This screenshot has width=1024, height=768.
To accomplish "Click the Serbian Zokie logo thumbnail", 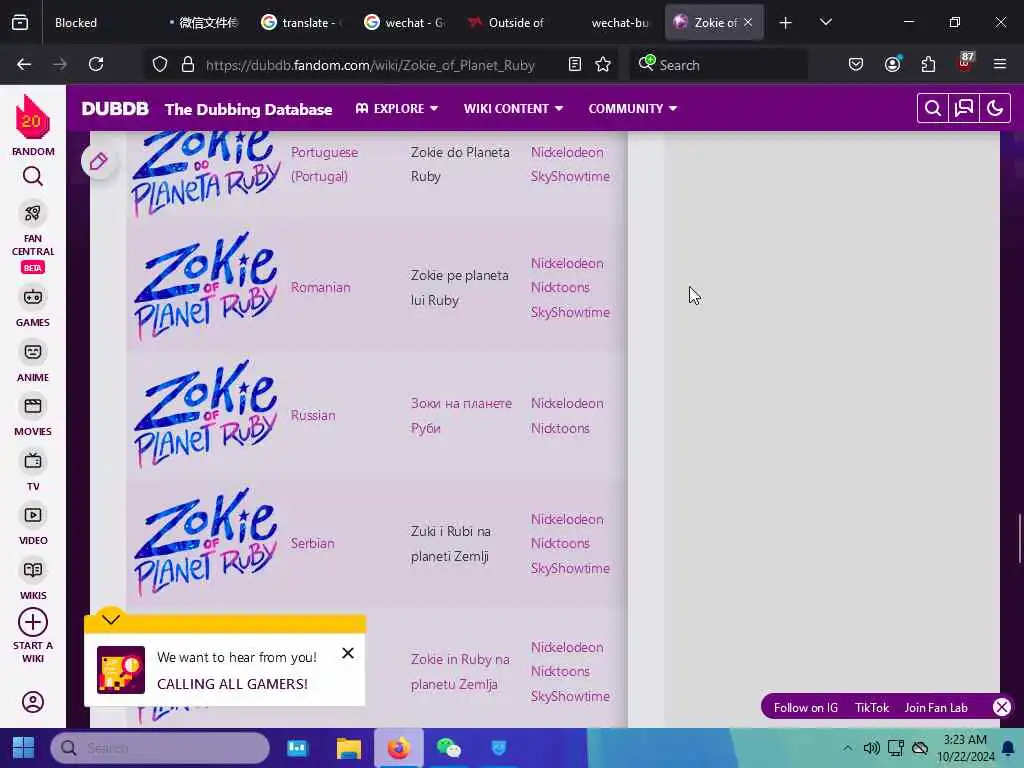I will tap(206, 542).
